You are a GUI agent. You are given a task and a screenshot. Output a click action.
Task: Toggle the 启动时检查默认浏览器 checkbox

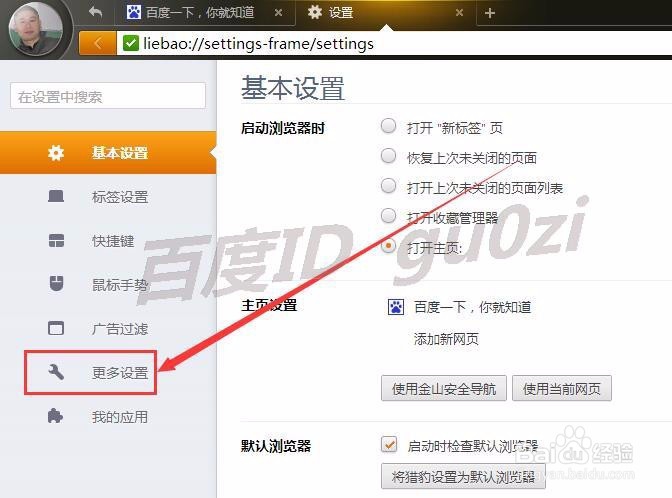389,444
